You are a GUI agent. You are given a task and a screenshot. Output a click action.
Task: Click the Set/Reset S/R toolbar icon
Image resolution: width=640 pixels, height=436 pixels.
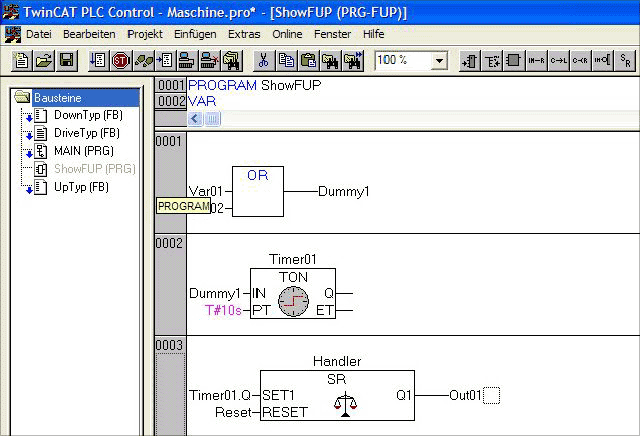(x=625, y=61)
